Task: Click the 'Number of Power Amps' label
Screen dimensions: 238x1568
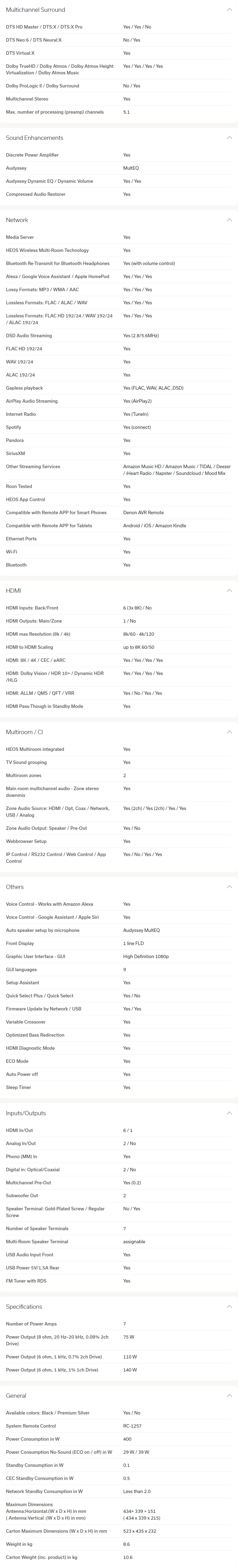Action: click(31, 1324)
